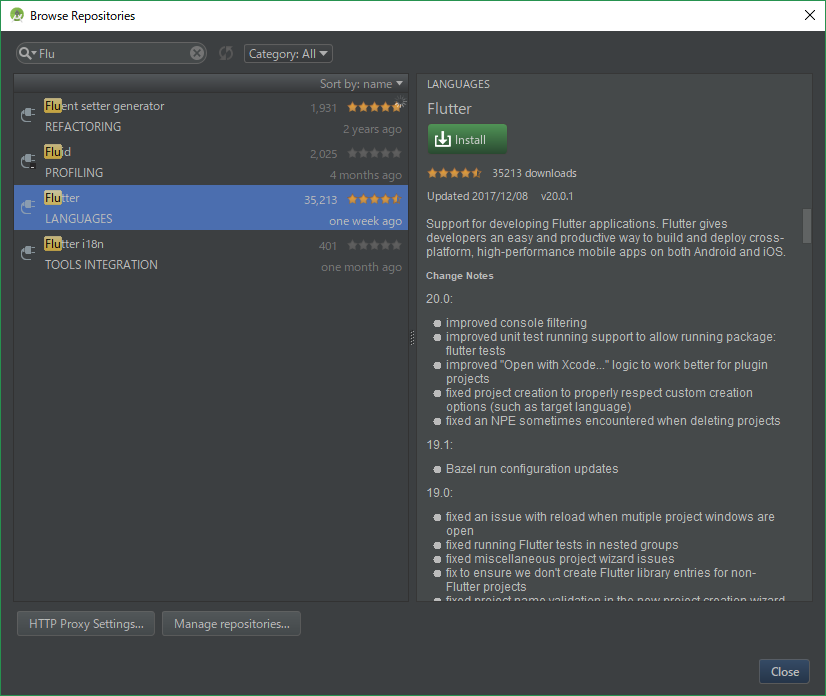Clear the search field text

tap(196, 53)
